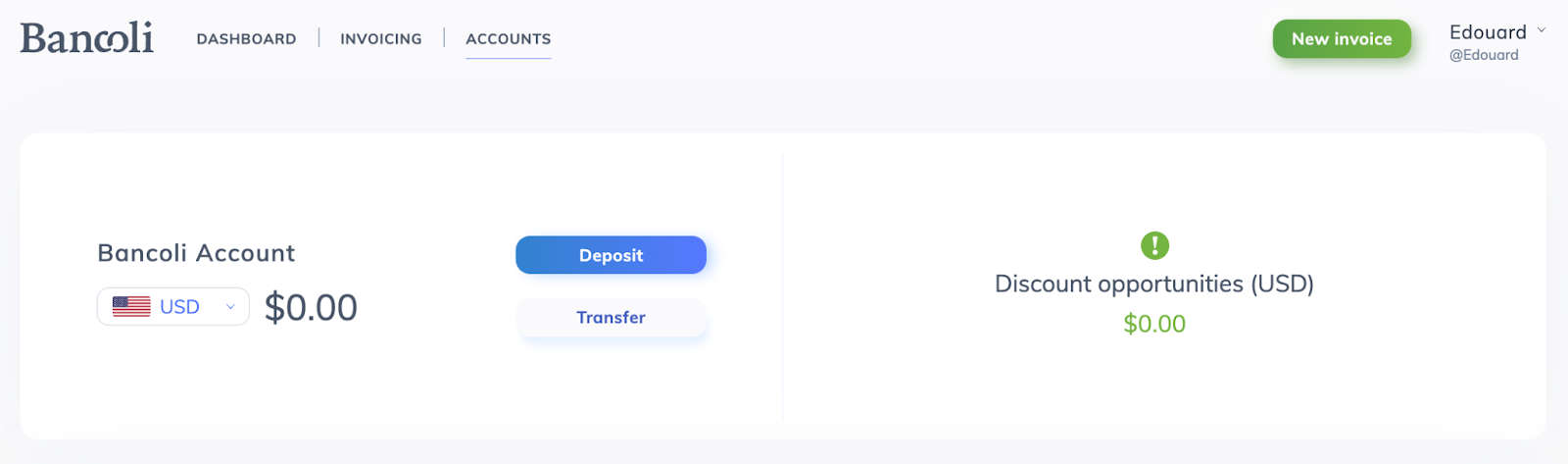Image resolution: width=1568 pixels, height=464 pixels.
Task: Click the separator between Invoicing and Accounts
Action: (x=444, y=38)
